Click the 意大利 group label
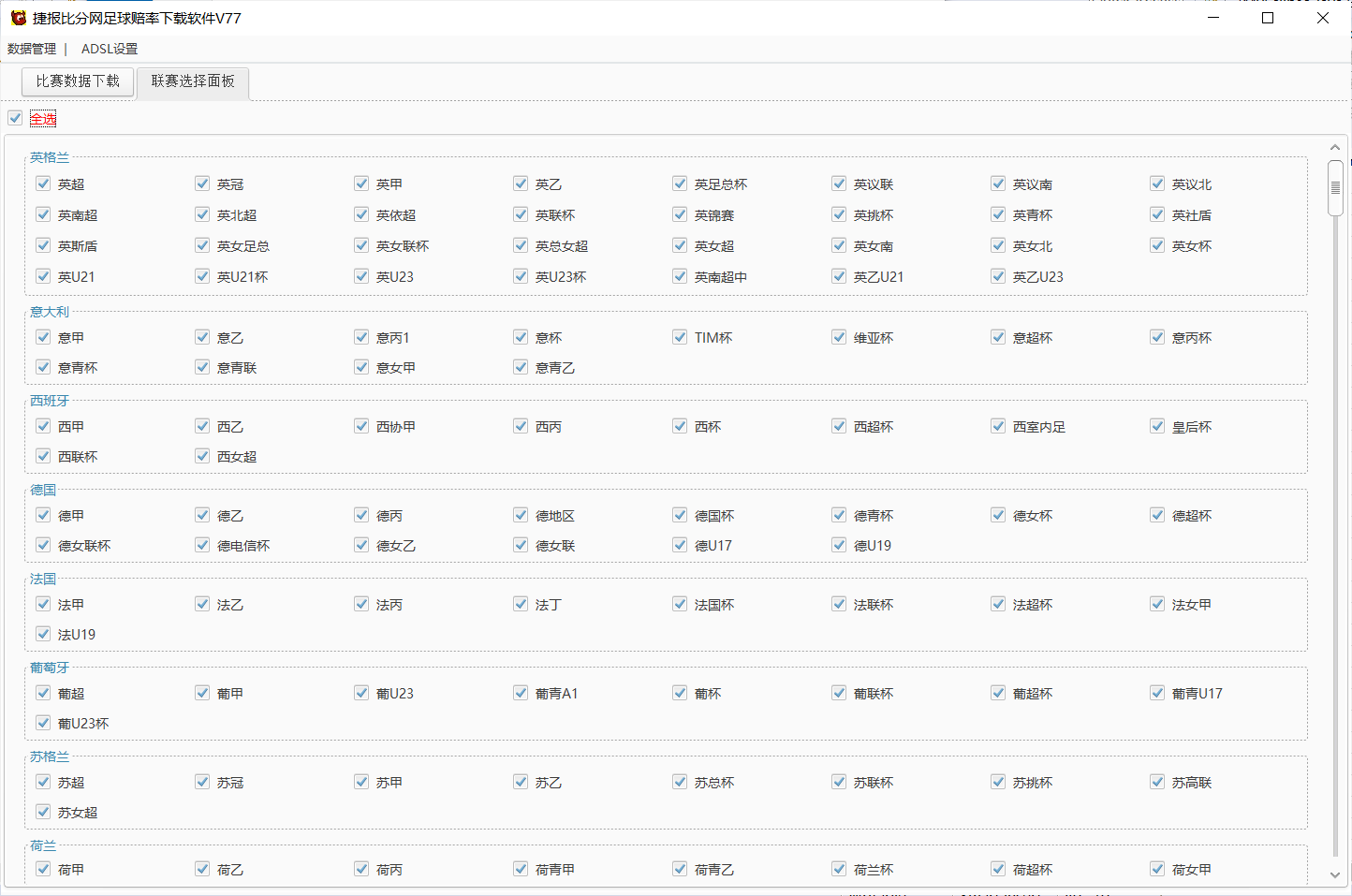Viewport: 1352px width, 896px height. (50, 312)
